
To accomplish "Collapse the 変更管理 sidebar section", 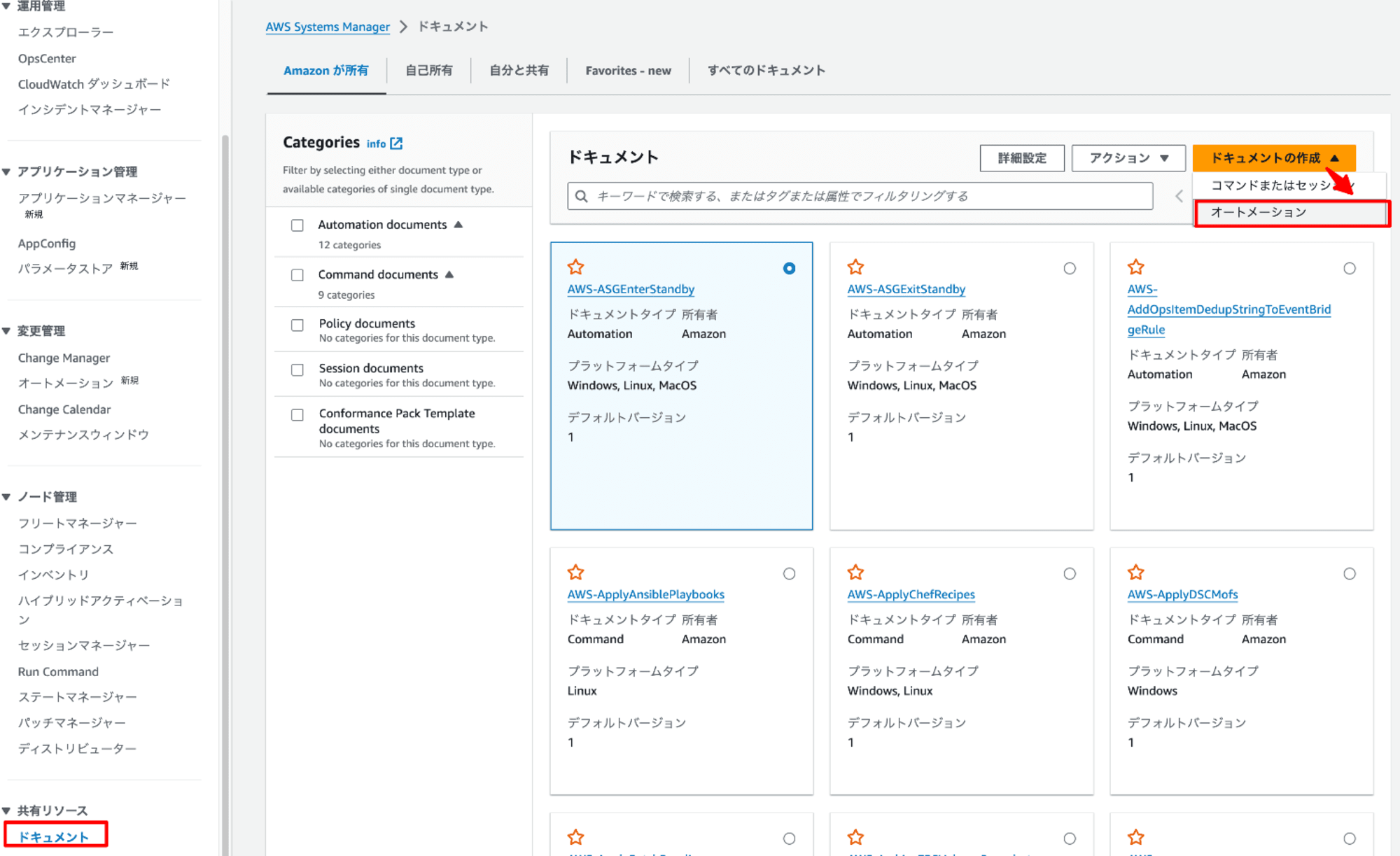I will 6,331.
